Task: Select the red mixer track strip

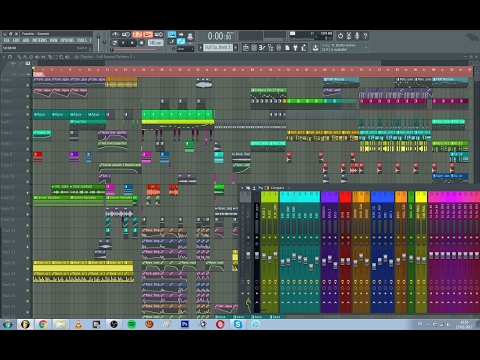Action: 345,252
